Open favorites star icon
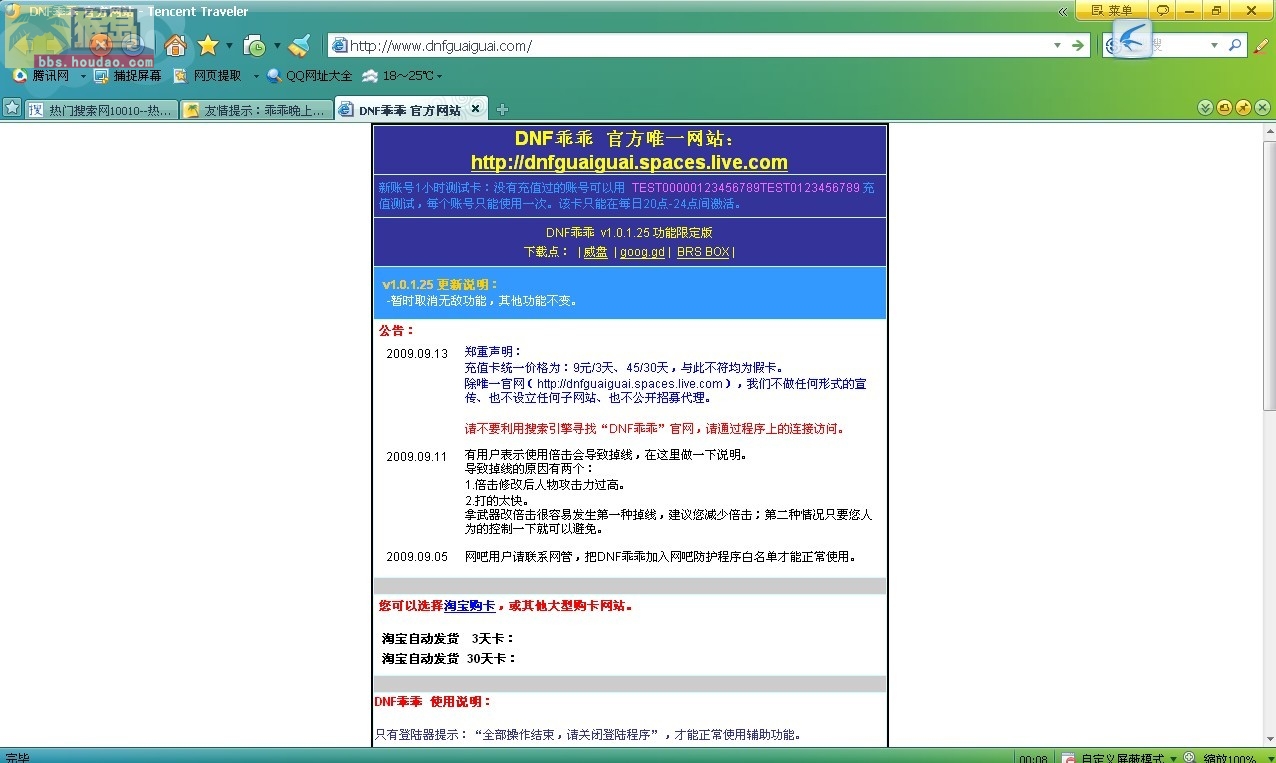 tap(208, 45)
